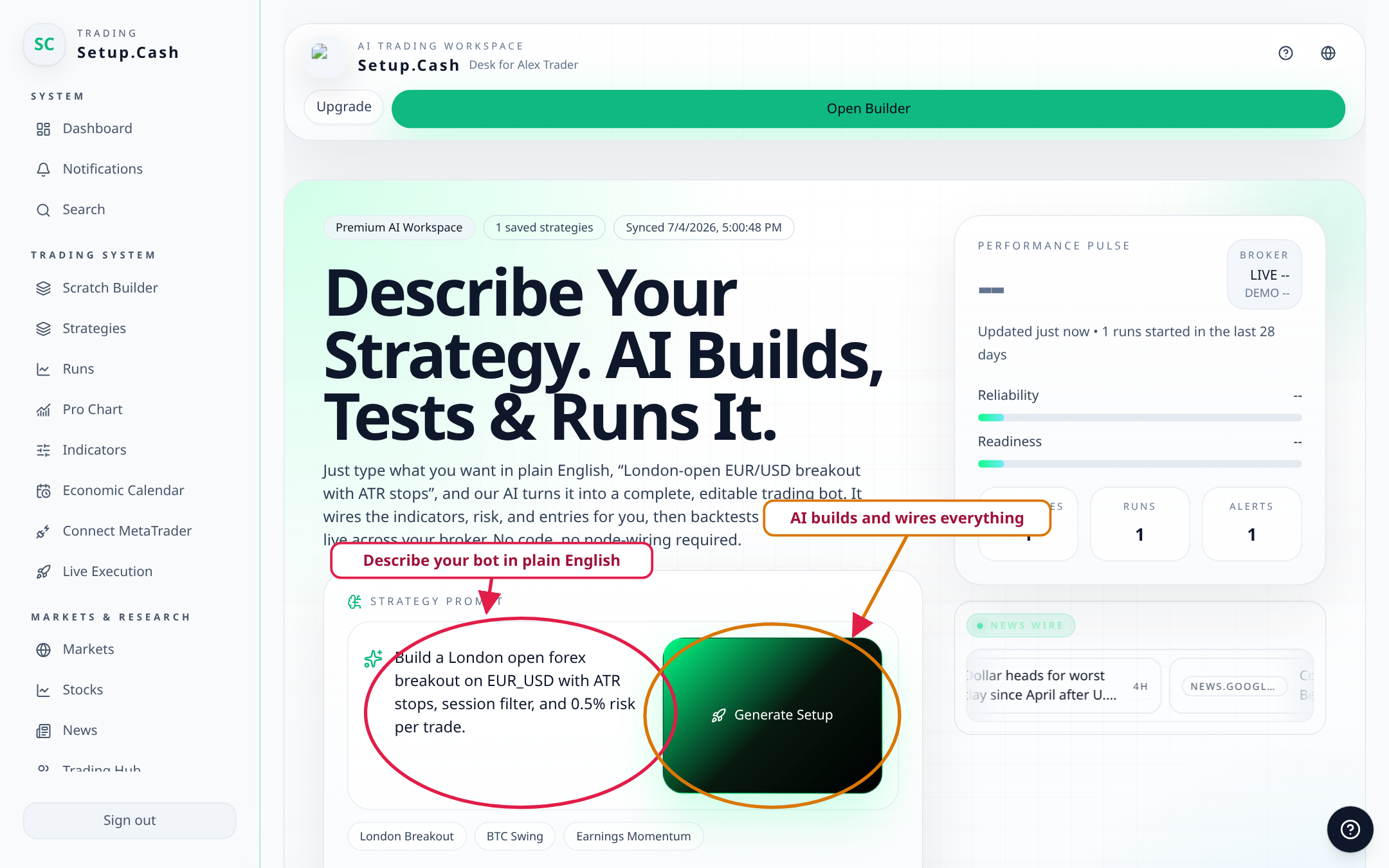Click the Generate Setup button
1389x868 pixels.
tap(772, 715)
